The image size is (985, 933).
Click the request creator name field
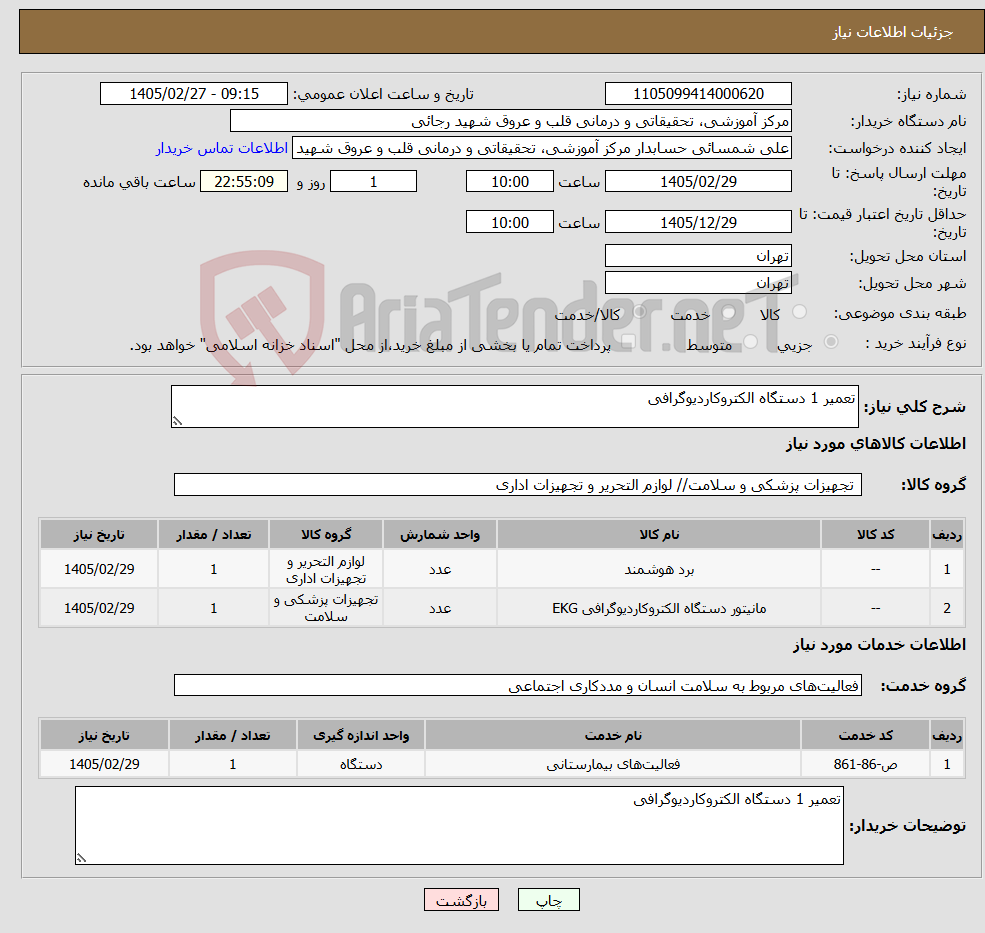click(x=541, y=148)
